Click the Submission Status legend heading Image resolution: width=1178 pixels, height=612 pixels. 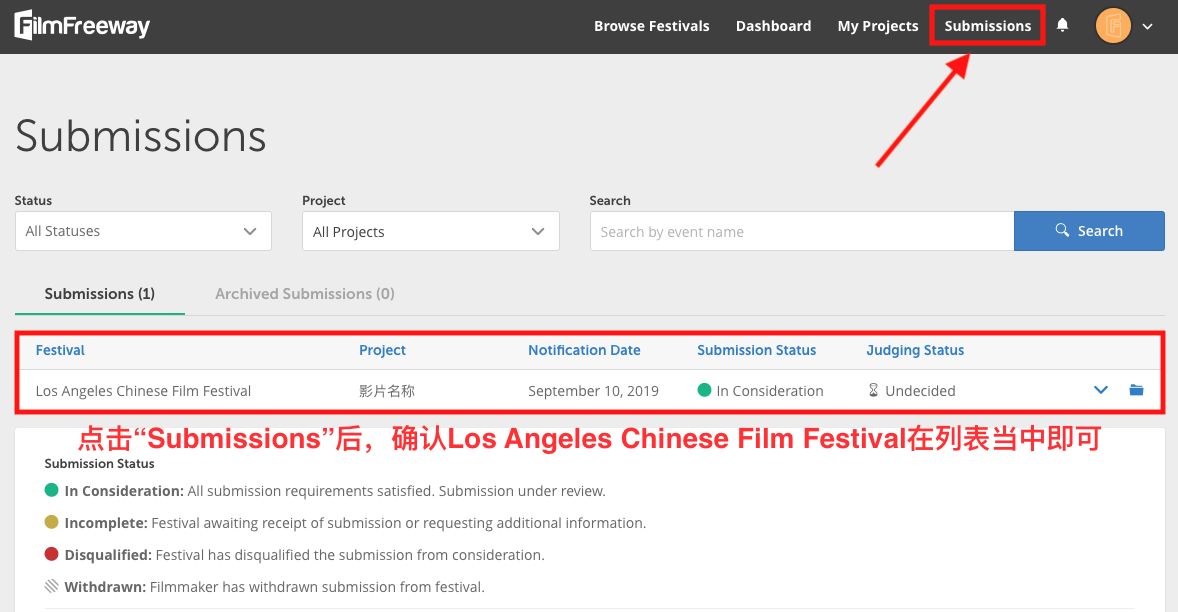99,464
